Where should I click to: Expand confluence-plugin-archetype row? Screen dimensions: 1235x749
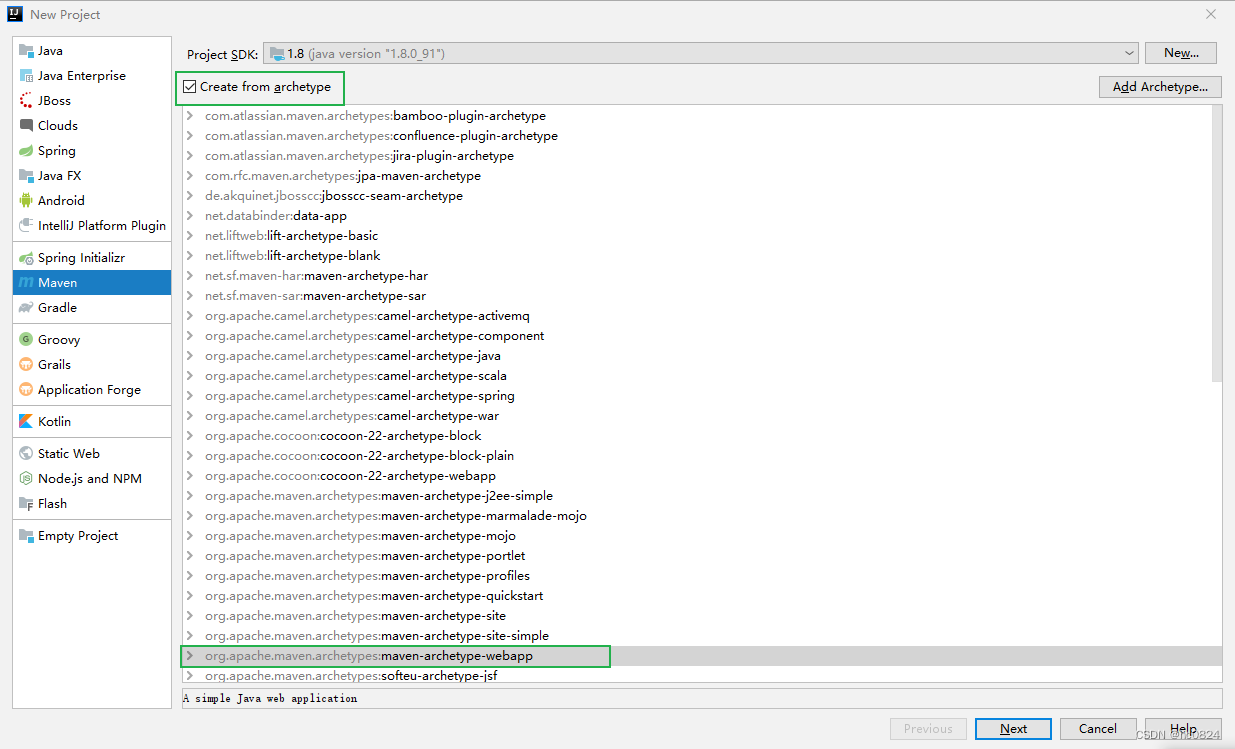[189, 136]
